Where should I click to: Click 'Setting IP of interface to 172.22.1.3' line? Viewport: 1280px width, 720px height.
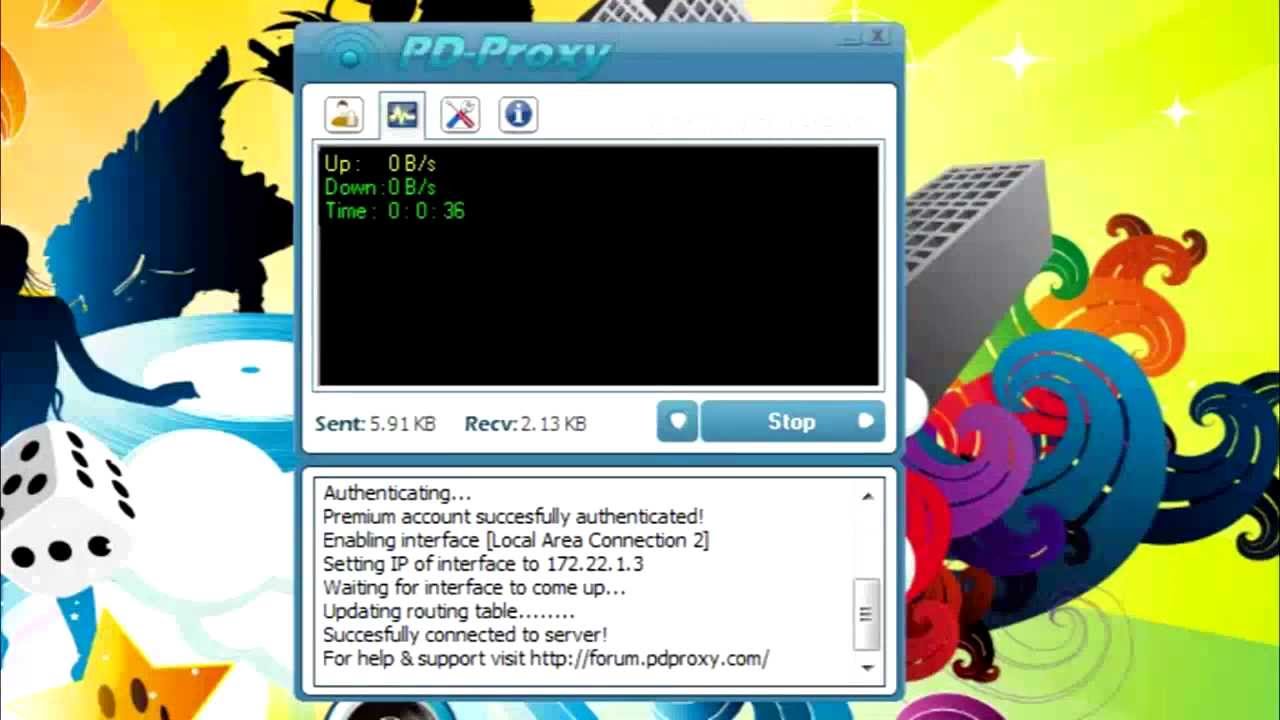pyautogui.click(x=483, y=564)
